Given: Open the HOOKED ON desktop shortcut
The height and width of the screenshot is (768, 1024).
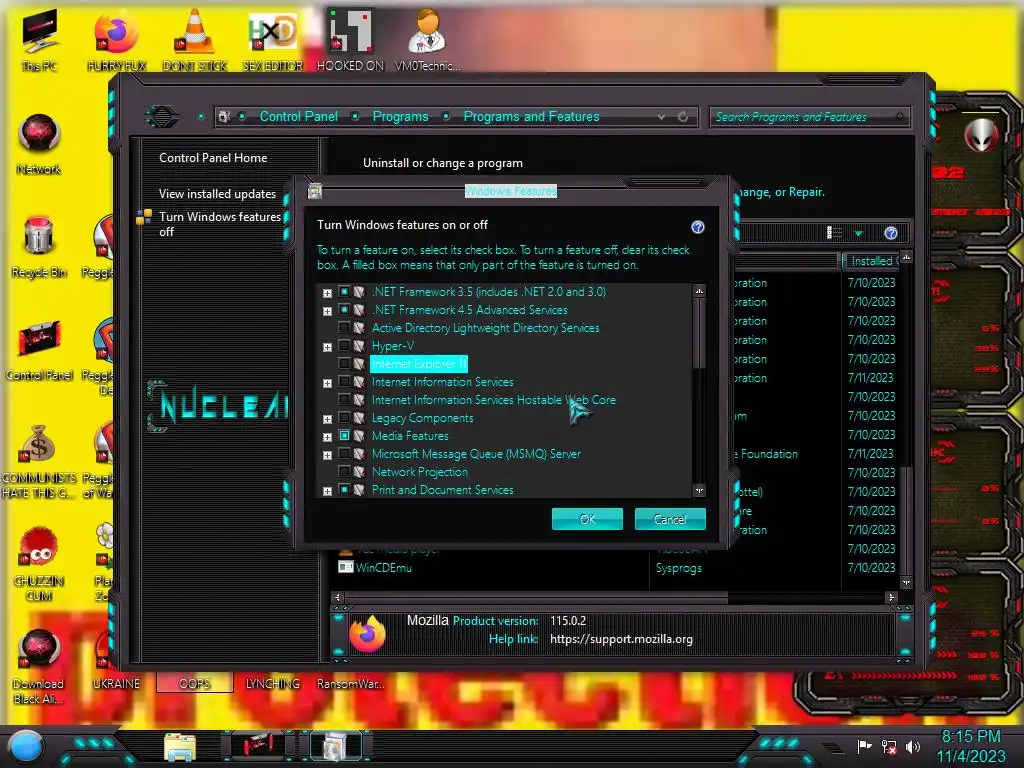Looking at the screenshot, I should click(350, 39).
